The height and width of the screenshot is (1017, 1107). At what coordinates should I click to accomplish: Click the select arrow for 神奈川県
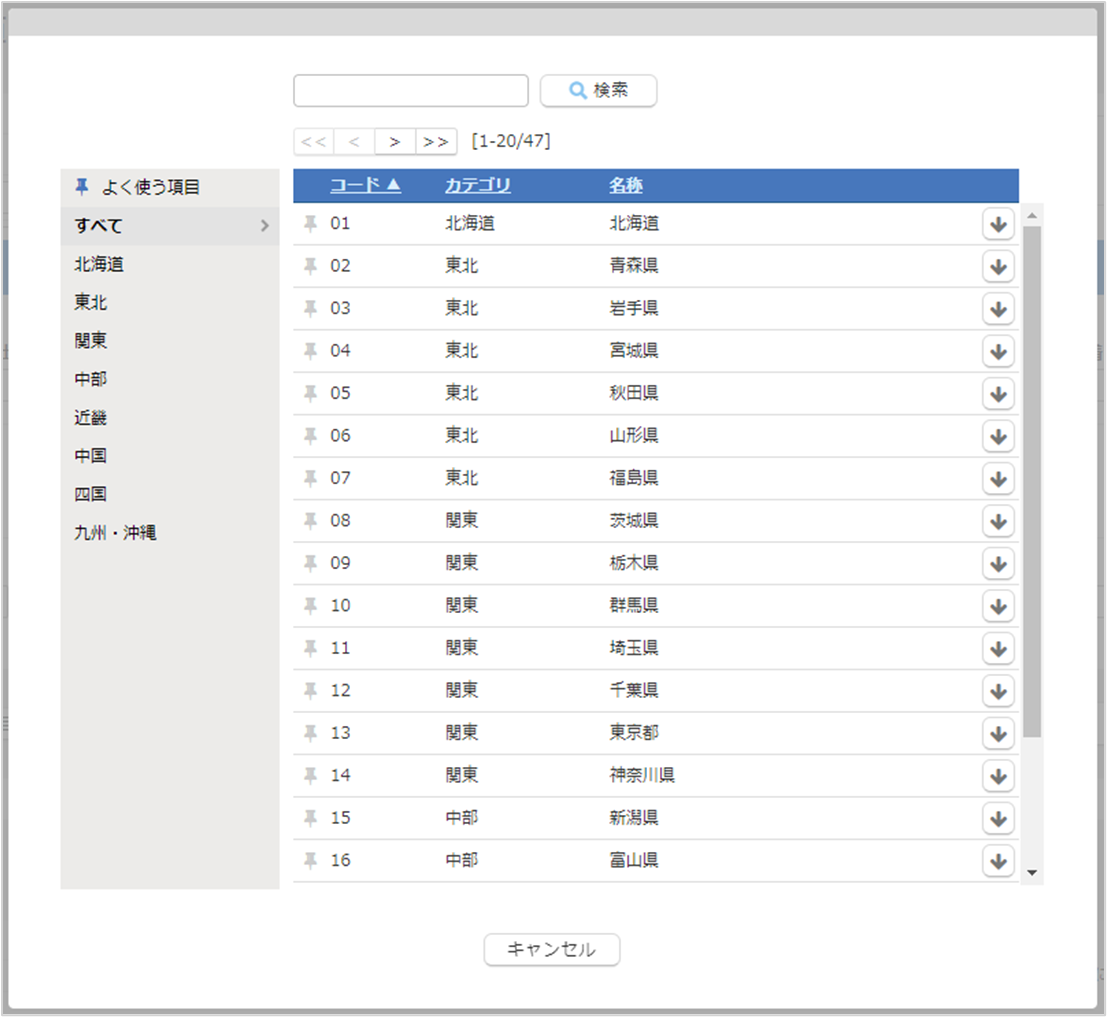coord(997,776)
